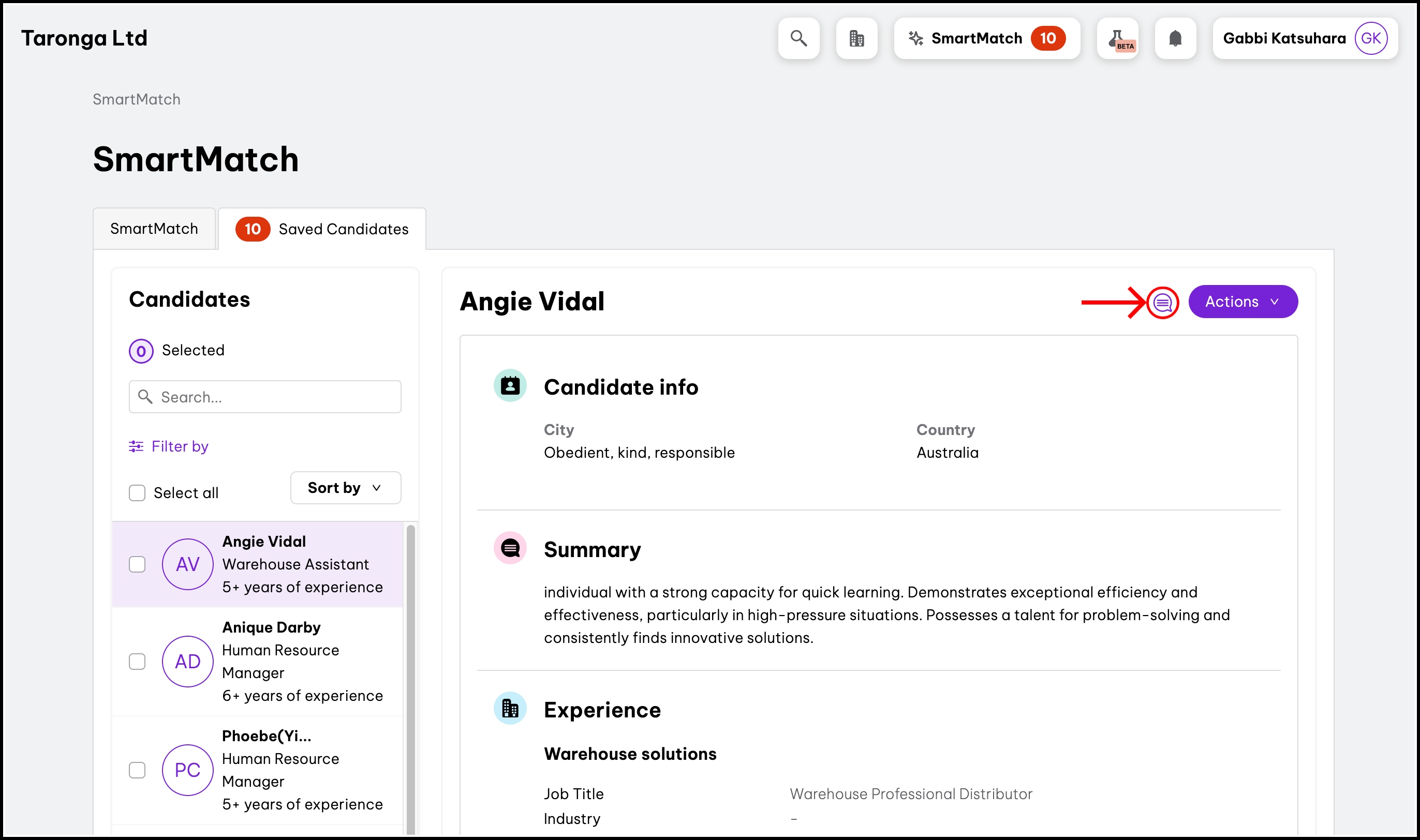Click the Experience building icon
The width and height of the screenshot is (1420, 840).
510,708
